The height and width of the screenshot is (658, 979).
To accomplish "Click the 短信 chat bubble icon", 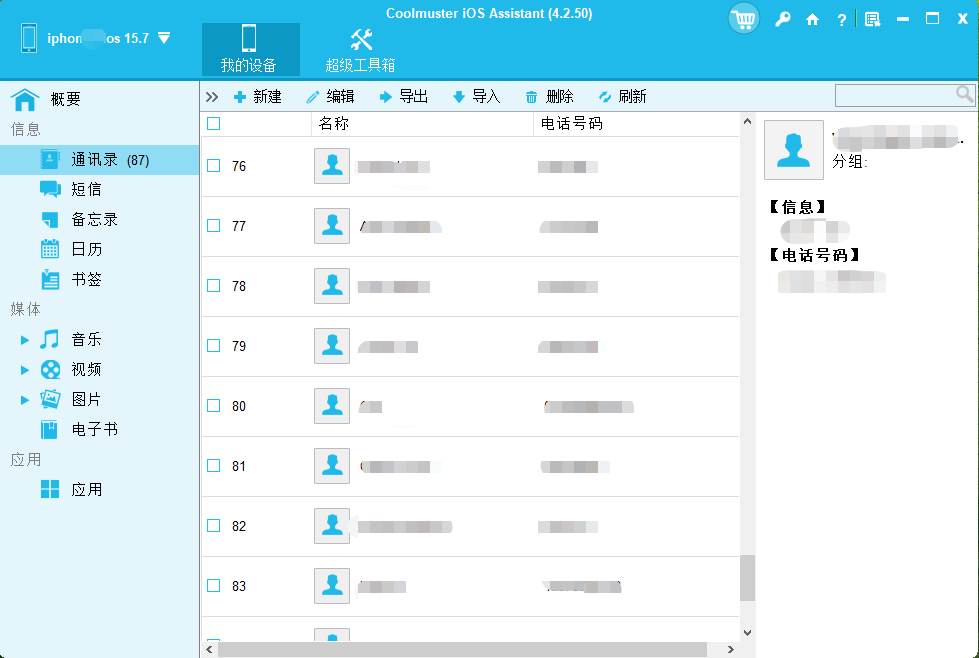I will click(50, 189).
